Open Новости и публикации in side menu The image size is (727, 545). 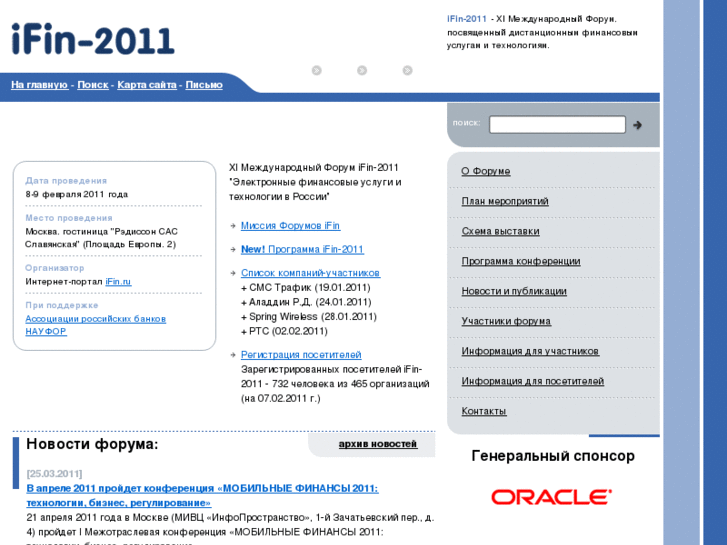point(514,291)
